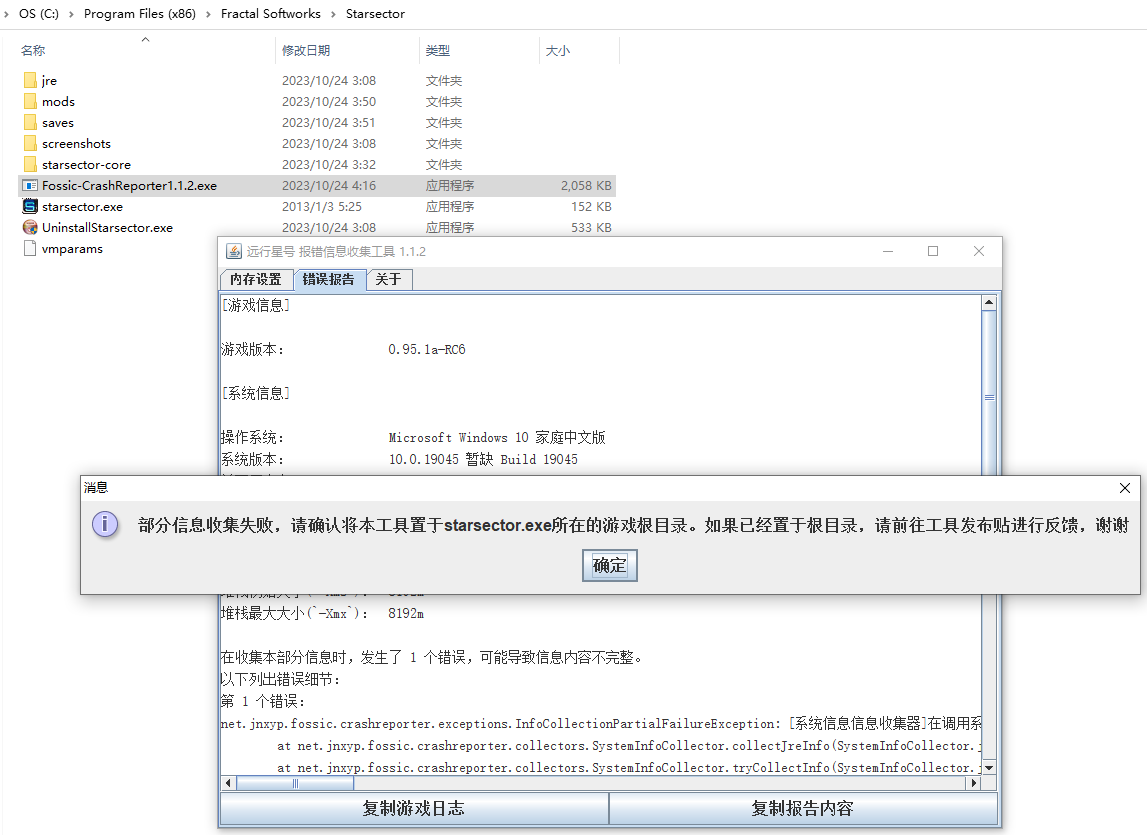The height and width of the screenshot is (835, 1147).
Task: Switch to the 内存设置 tab
Action: pyautogui.click(x=256, y=279)
